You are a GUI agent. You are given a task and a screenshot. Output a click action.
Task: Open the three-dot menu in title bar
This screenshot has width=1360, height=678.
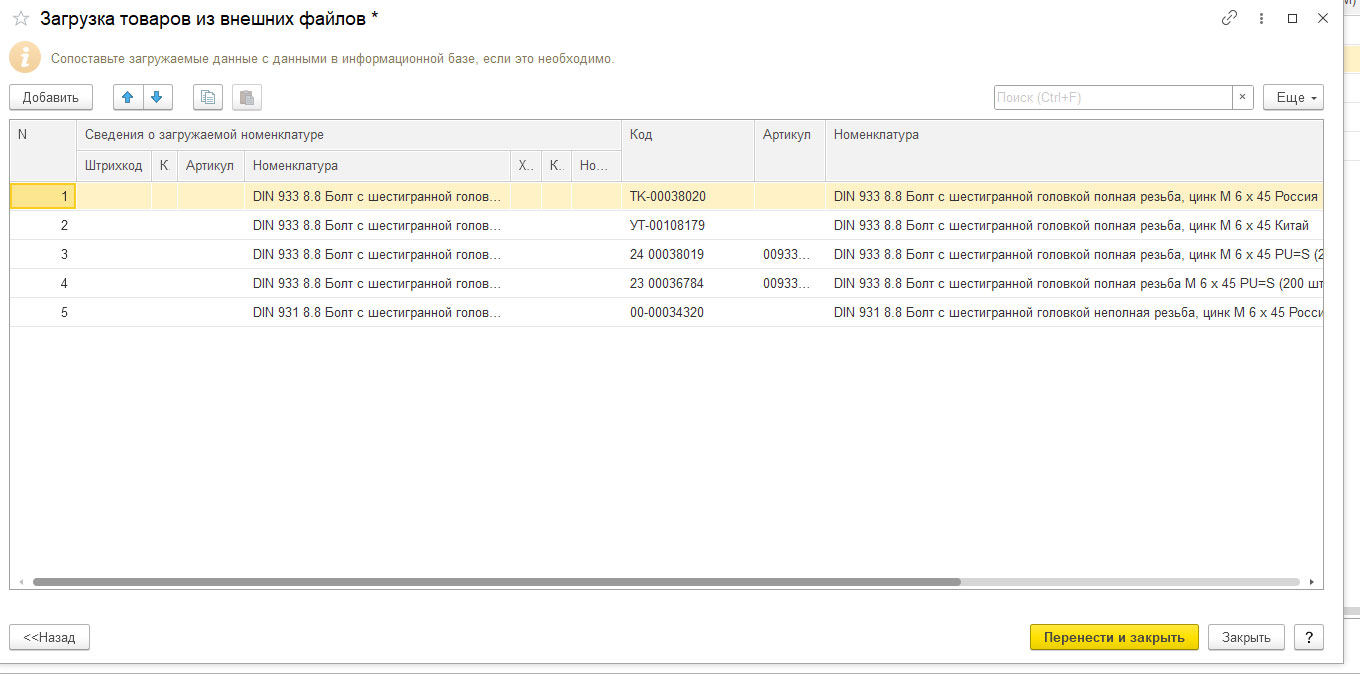pos(1261,18)
